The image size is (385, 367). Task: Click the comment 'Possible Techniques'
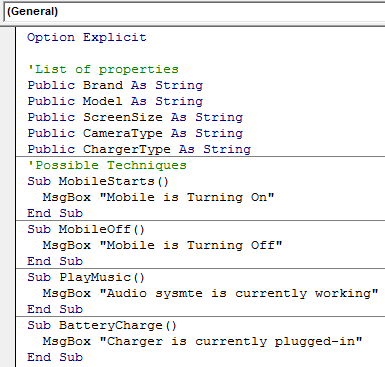[107, 165]
